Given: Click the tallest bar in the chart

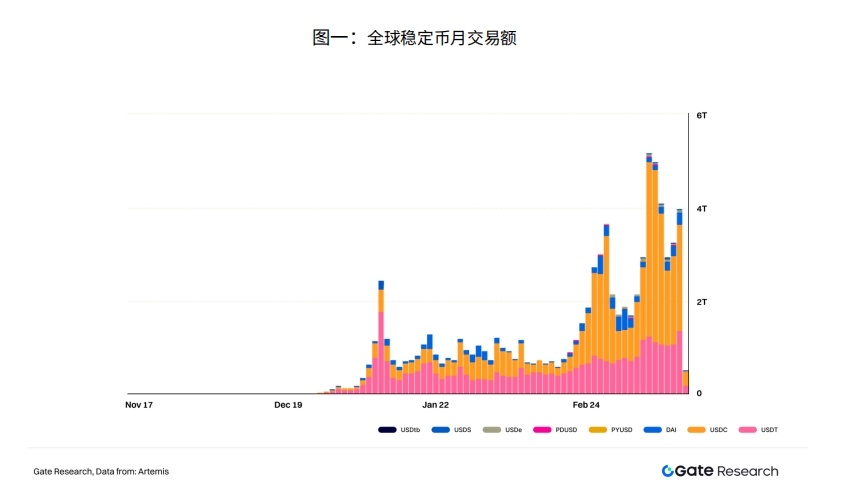Looking at the screenshot, I should [649, 273].
